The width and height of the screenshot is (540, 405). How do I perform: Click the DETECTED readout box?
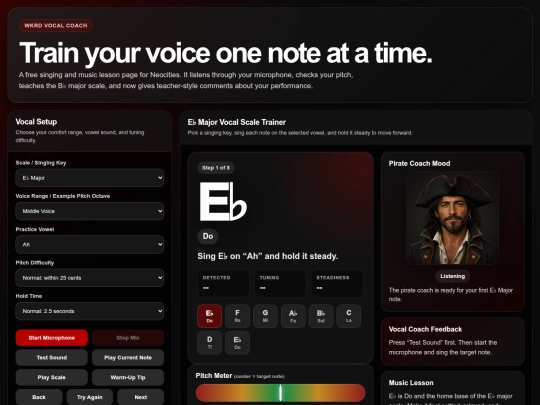(223, 283)
